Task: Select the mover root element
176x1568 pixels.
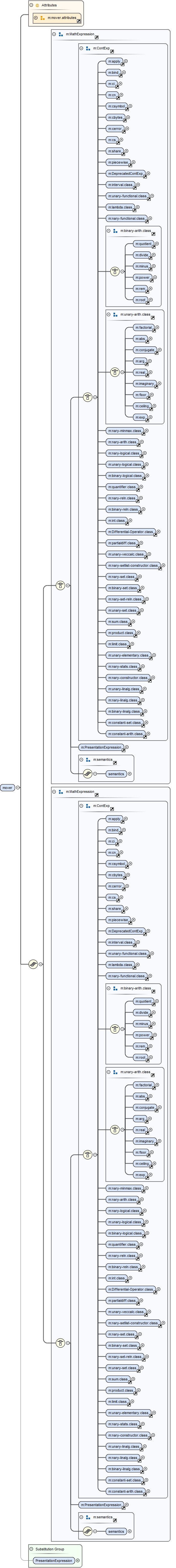Action: [x=8, y=787]
